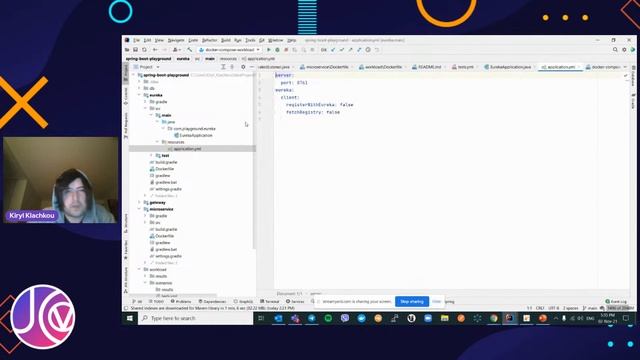Viewport: 640px width, 360px height.
Task: Open Outlook from the taskbar
Action: pyautogui.click(x=278, y=318)
